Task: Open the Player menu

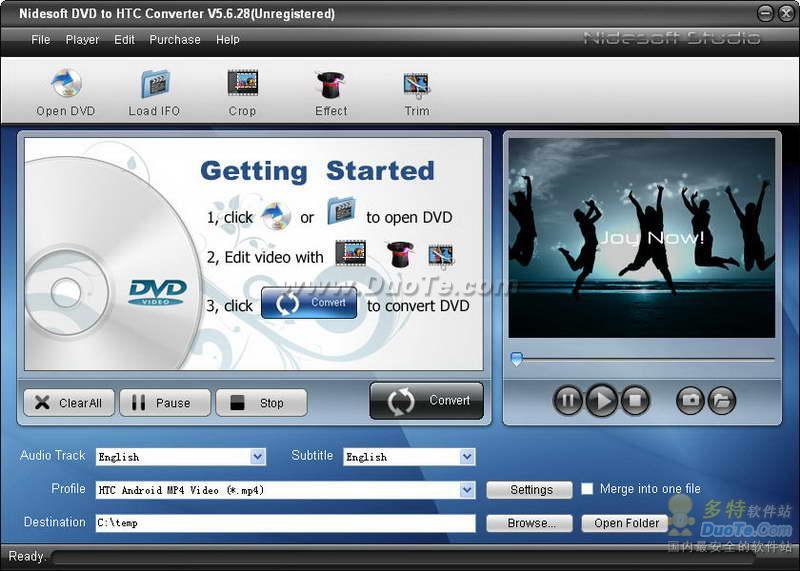Action: coord(83,39)
